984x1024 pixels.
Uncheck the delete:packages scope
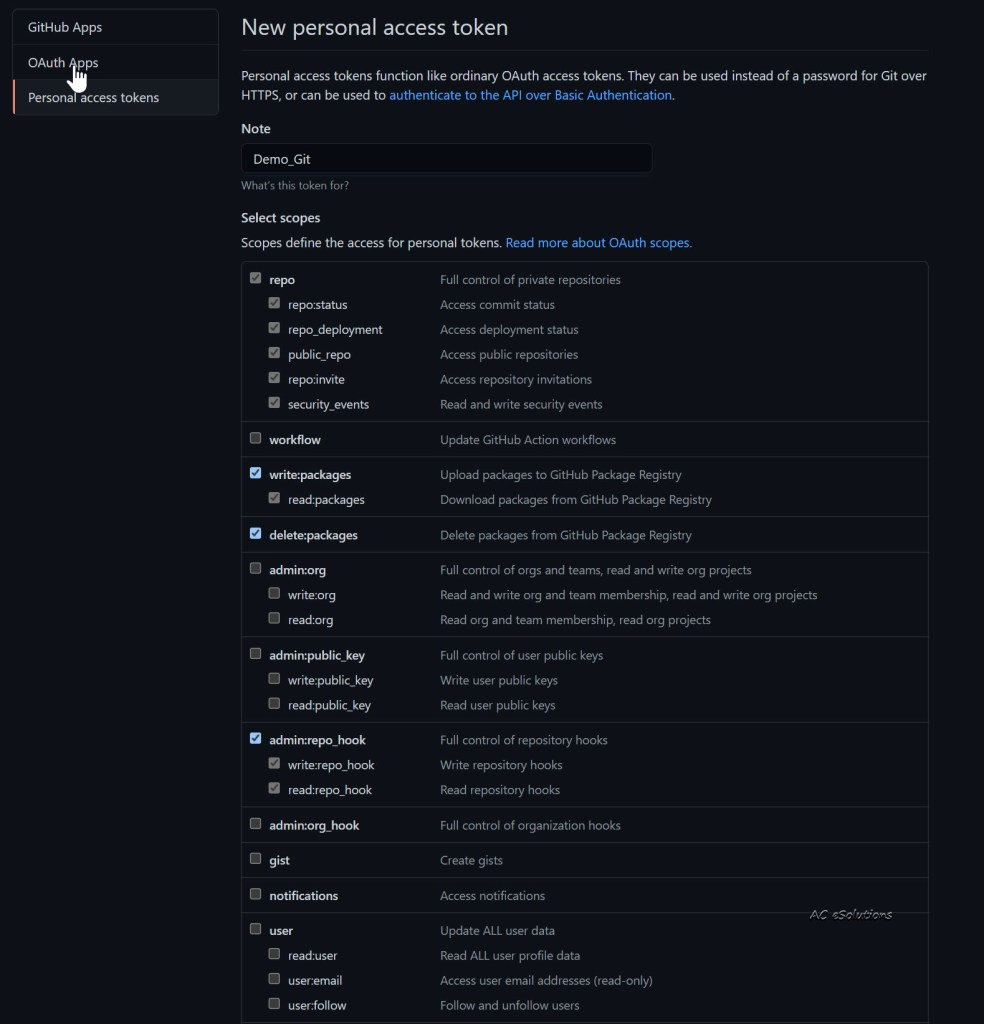[x=256, y=534]
